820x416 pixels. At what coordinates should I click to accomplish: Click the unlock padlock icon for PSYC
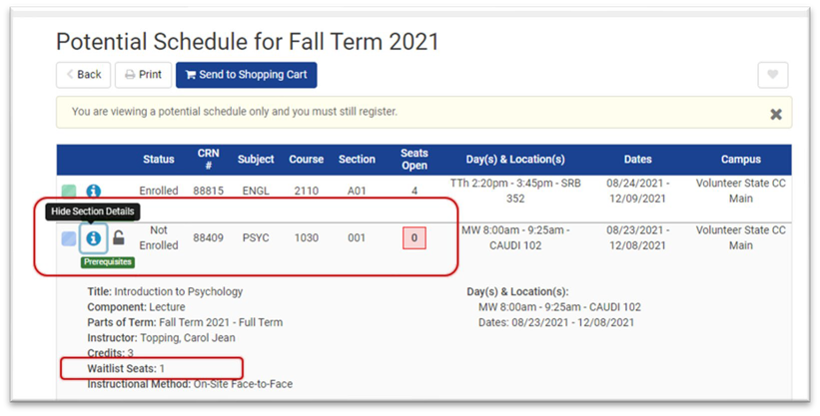118,238
